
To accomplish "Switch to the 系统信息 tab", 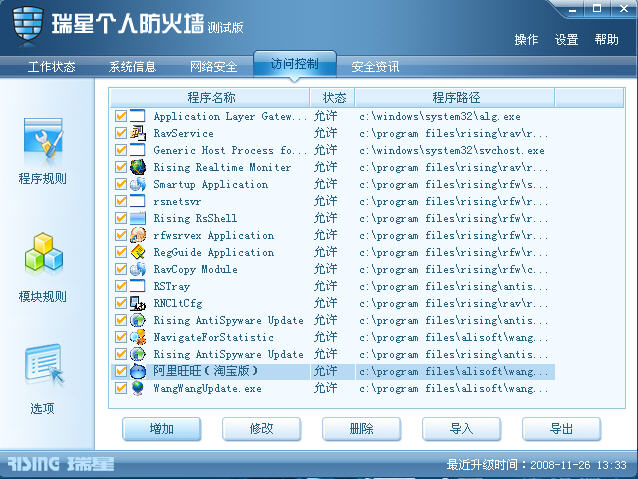I will pos(132,66).
